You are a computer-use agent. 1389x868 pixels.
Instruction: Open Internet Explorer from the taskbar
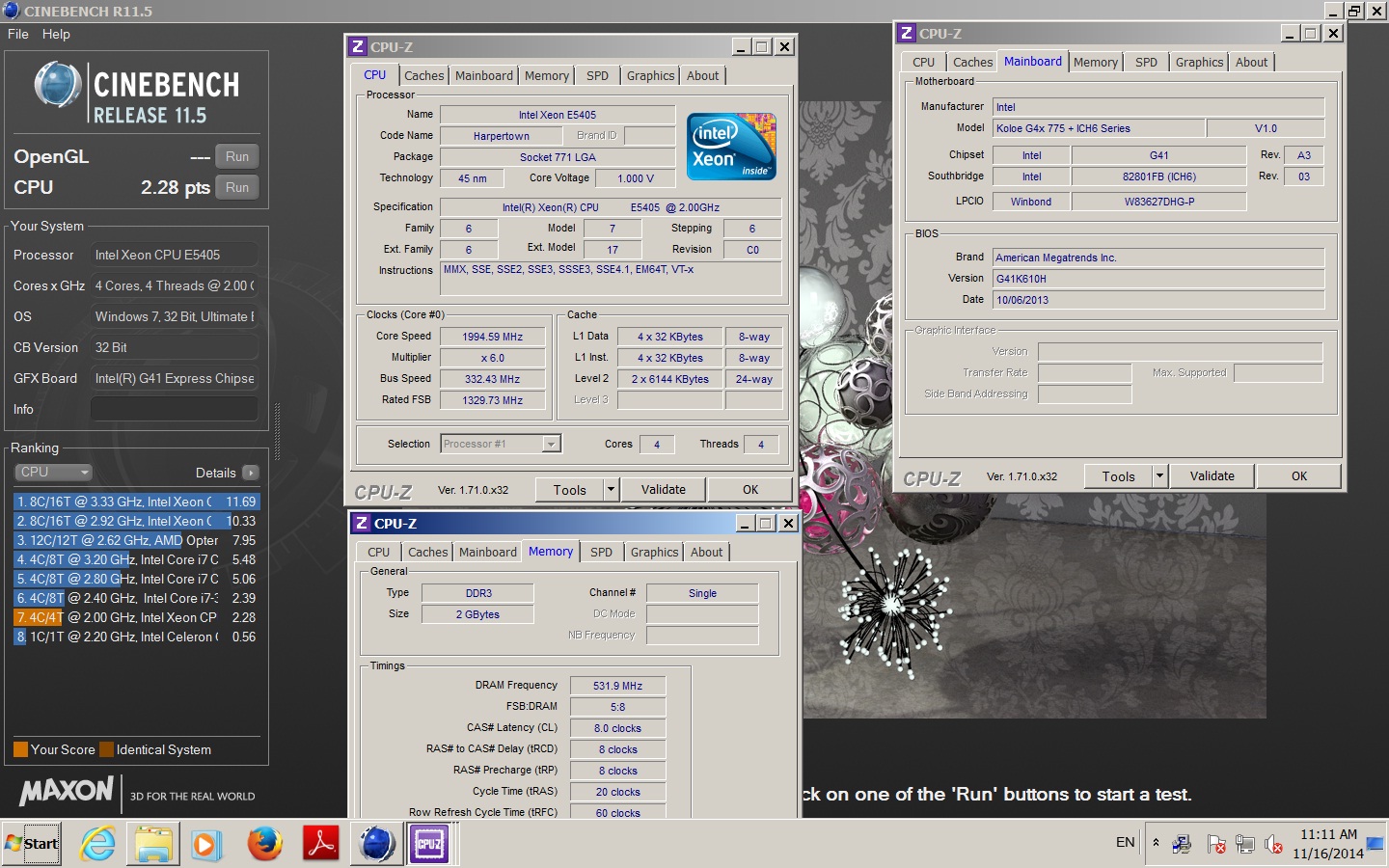click(97, 845)
